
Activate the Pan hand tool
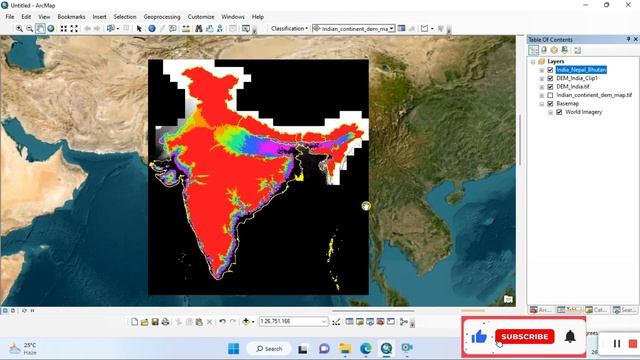pos(40,29)
